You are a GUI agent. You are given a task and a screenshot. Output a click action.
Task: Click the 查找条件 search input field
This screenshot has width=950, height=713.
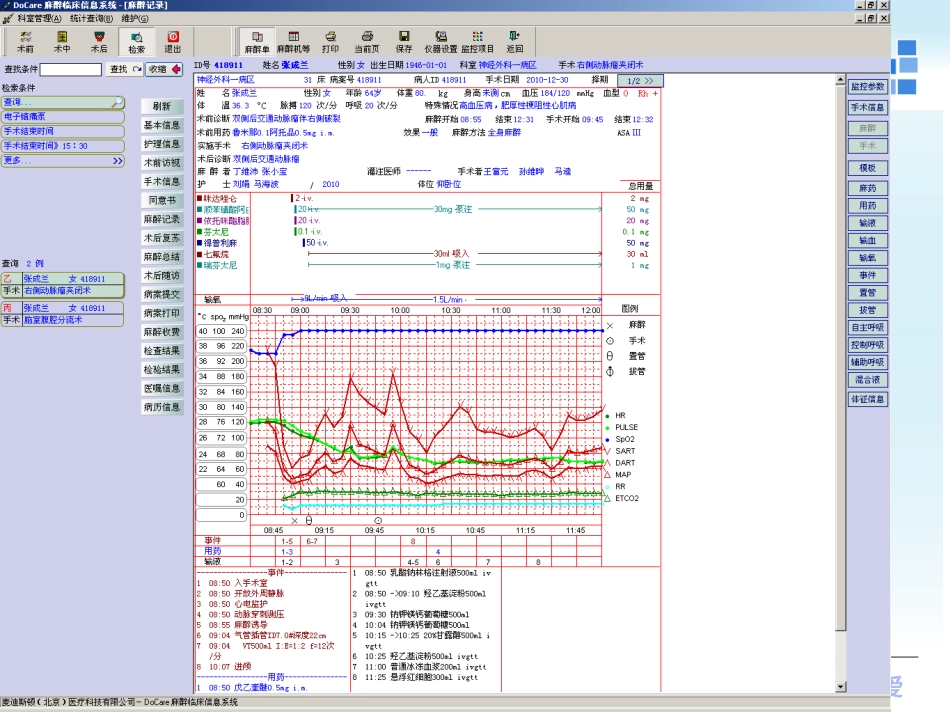click(x=70, y=69)
